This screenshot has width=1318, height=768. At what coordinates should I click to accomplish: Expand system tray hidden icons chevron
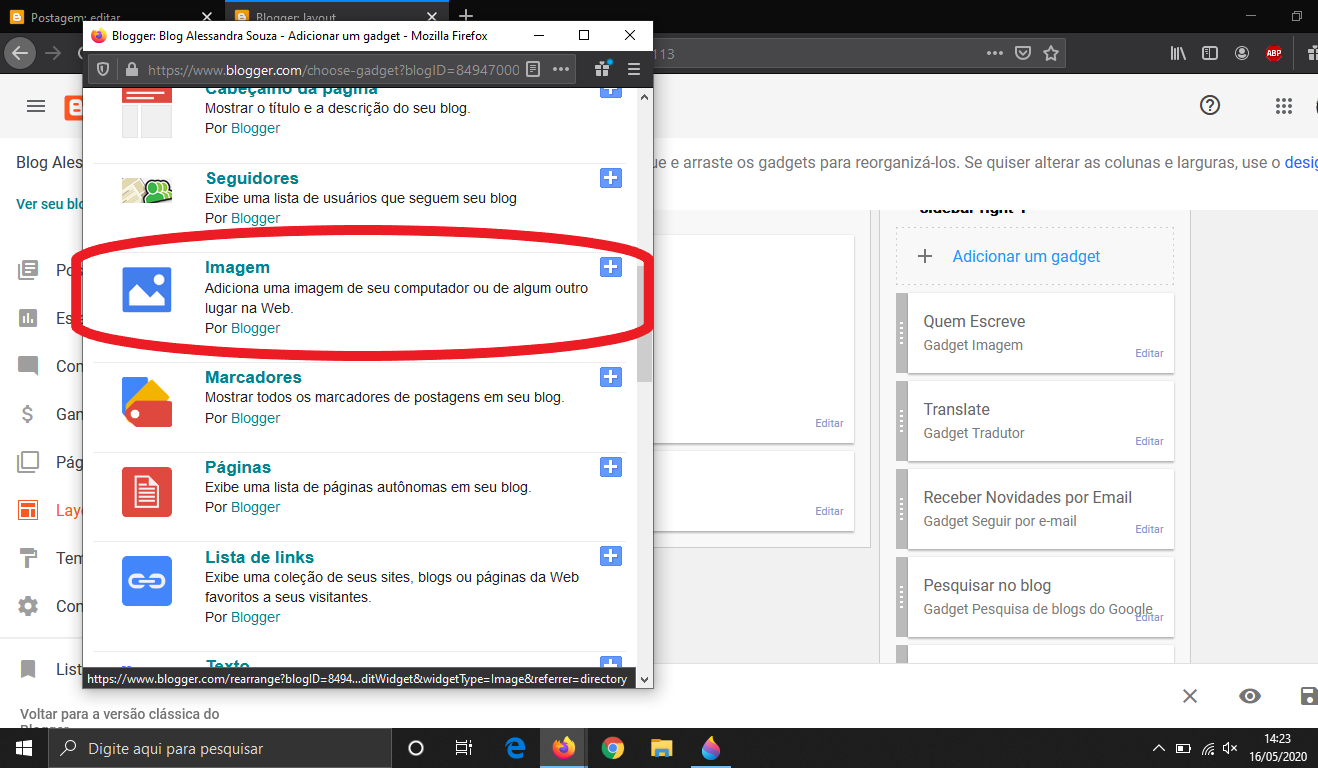1159,748
